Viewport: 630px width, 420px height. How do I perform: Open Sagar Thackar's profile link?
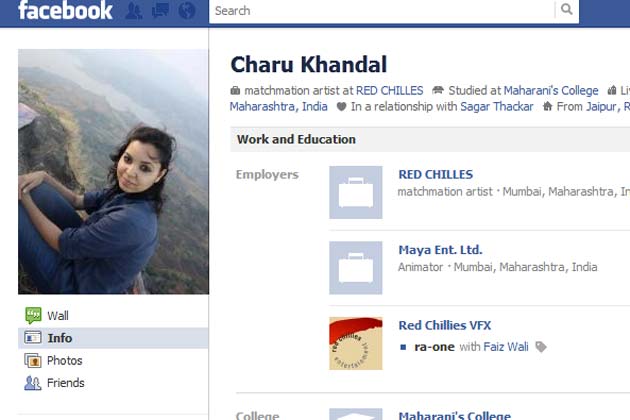click(x=497, y=107)
